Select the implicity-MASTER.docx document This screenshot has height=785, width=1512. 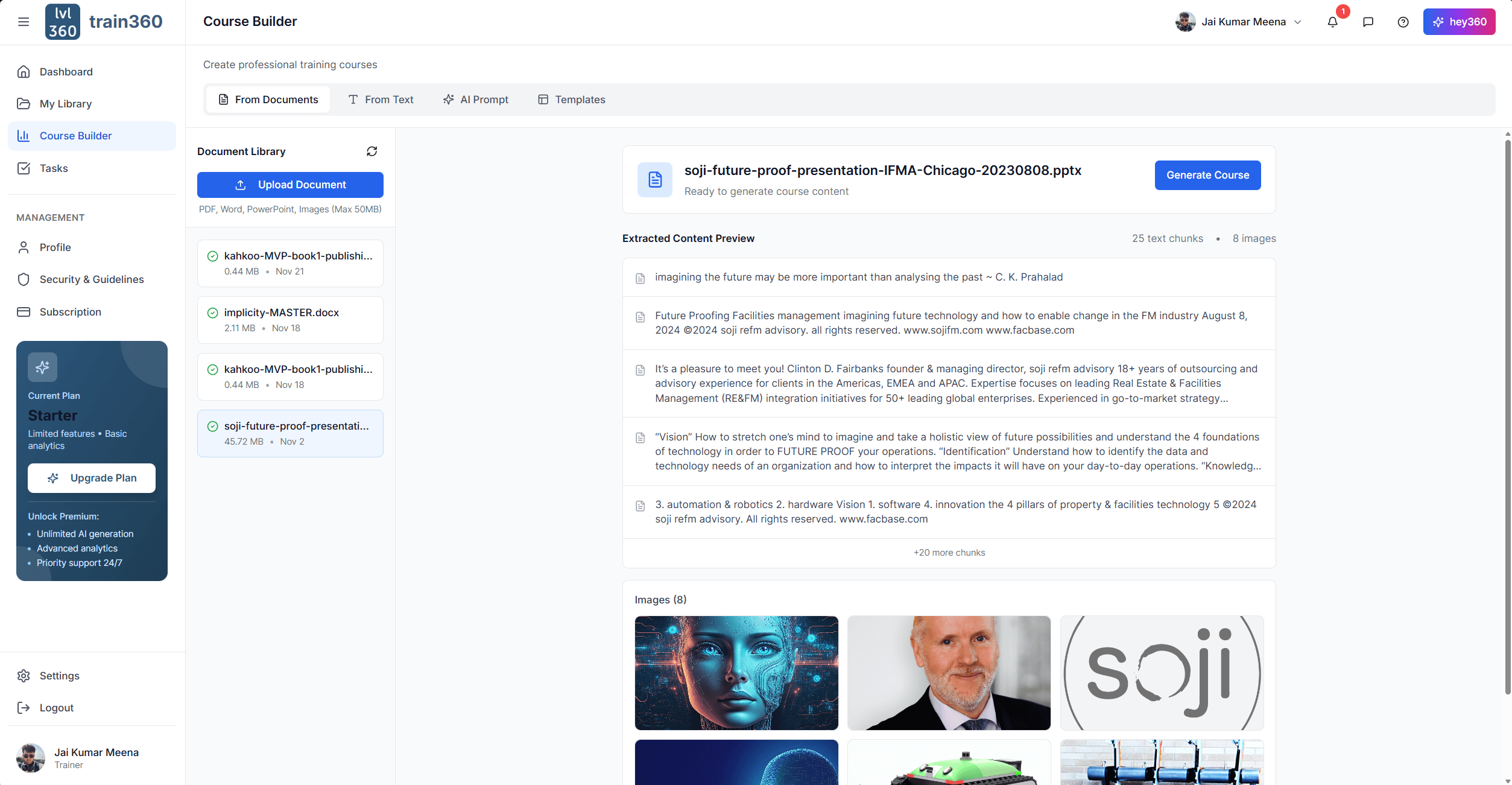[x=290, y=320]
